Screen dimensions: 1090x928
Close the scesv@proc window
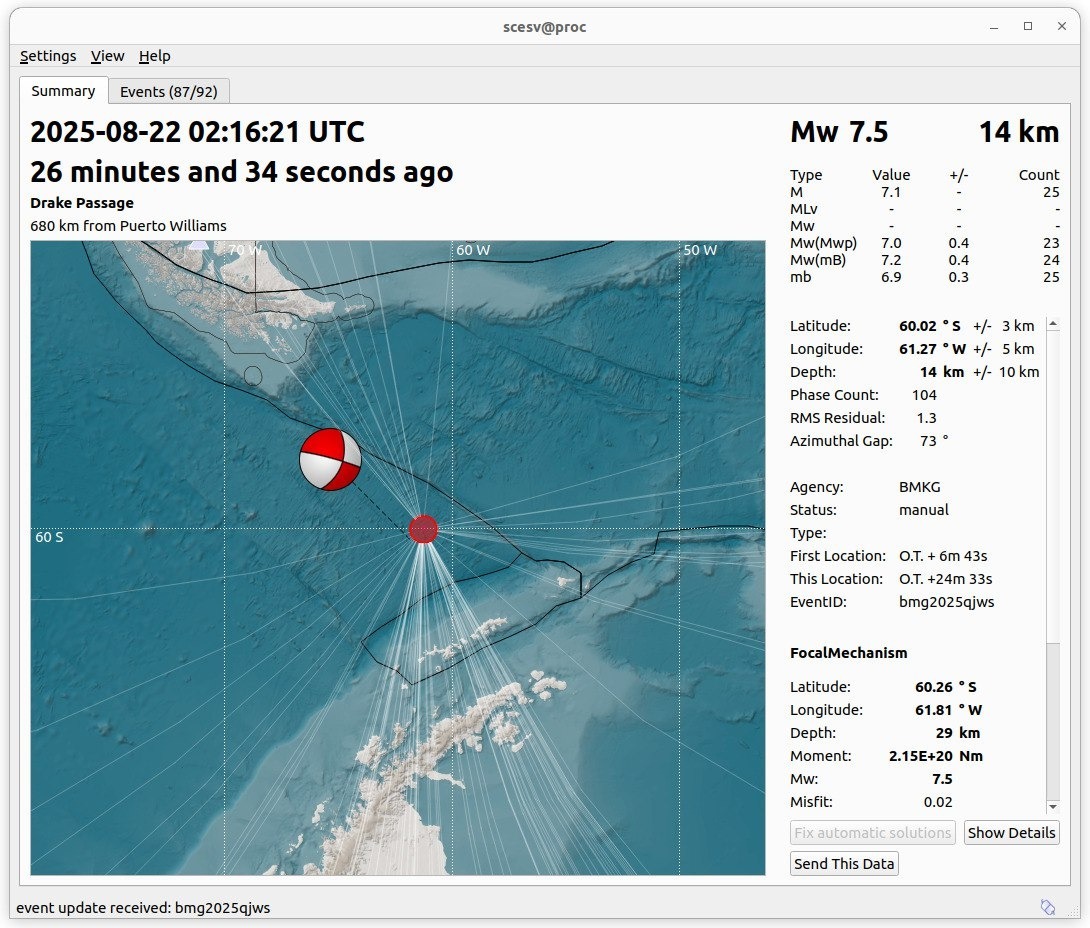1061,26
